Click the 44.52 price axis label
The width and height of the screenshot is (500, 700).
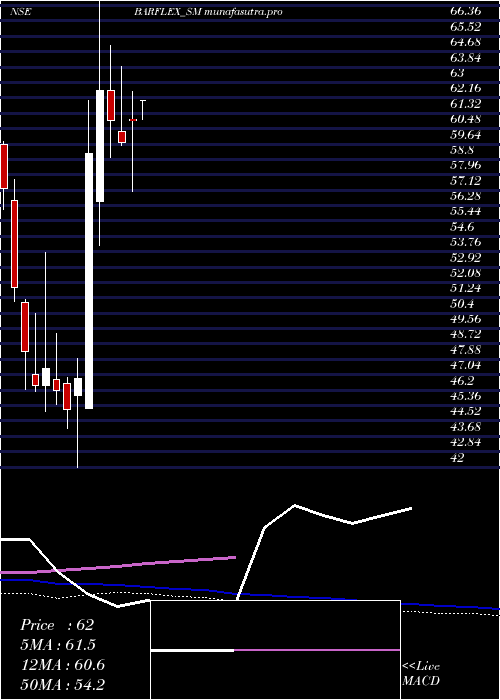coord(466,412)
